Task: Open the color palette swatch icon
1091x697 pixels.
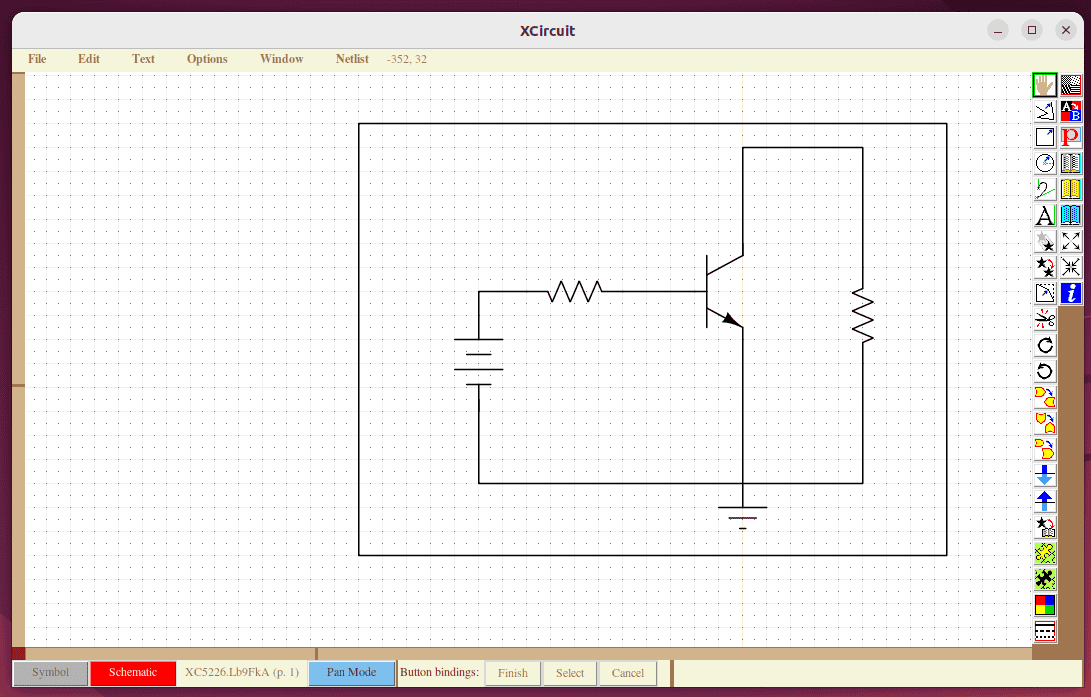Action: 1044,603
